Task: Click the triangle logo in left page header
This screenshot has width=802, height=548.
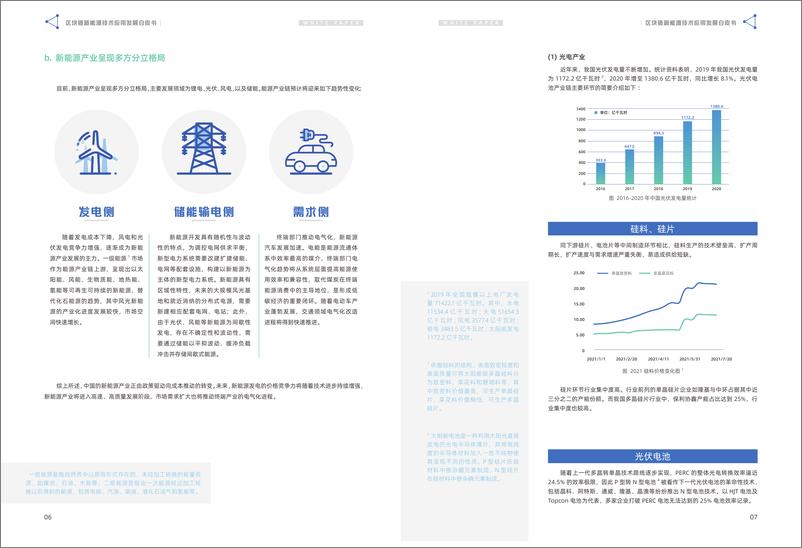Action: point(52,21)
